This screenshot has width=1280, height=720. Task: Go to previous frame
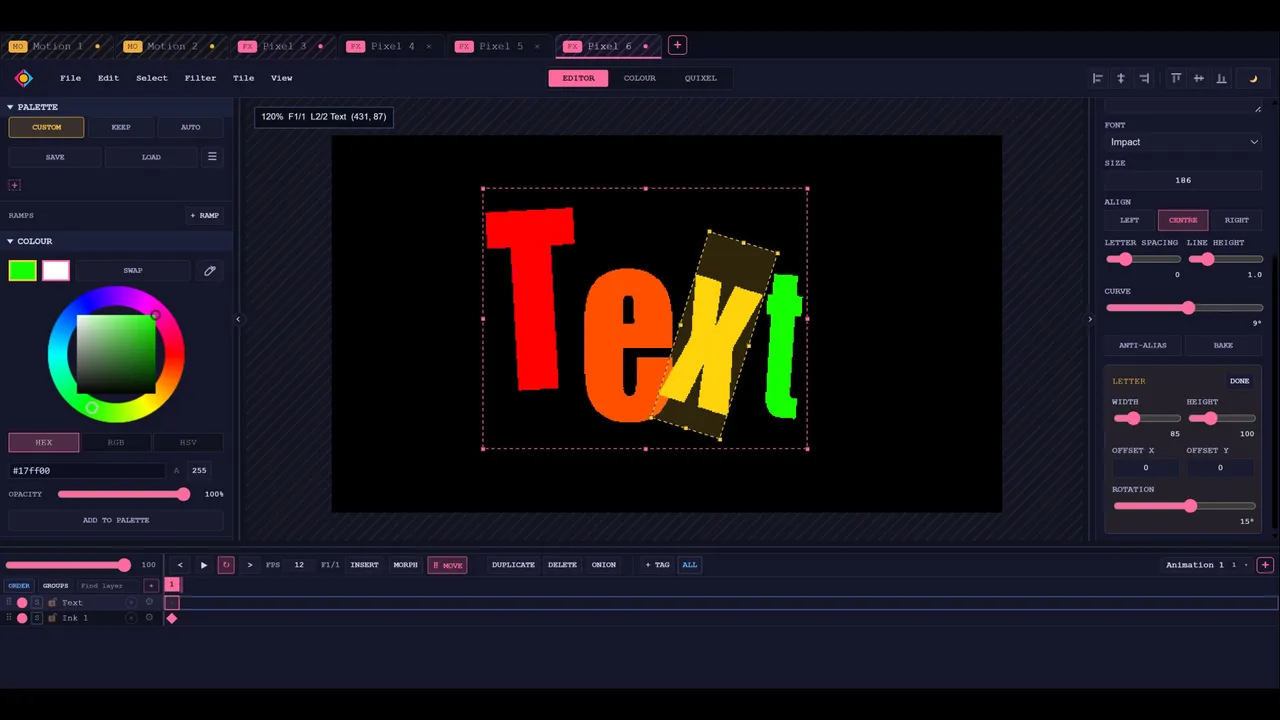pos(180,565)
